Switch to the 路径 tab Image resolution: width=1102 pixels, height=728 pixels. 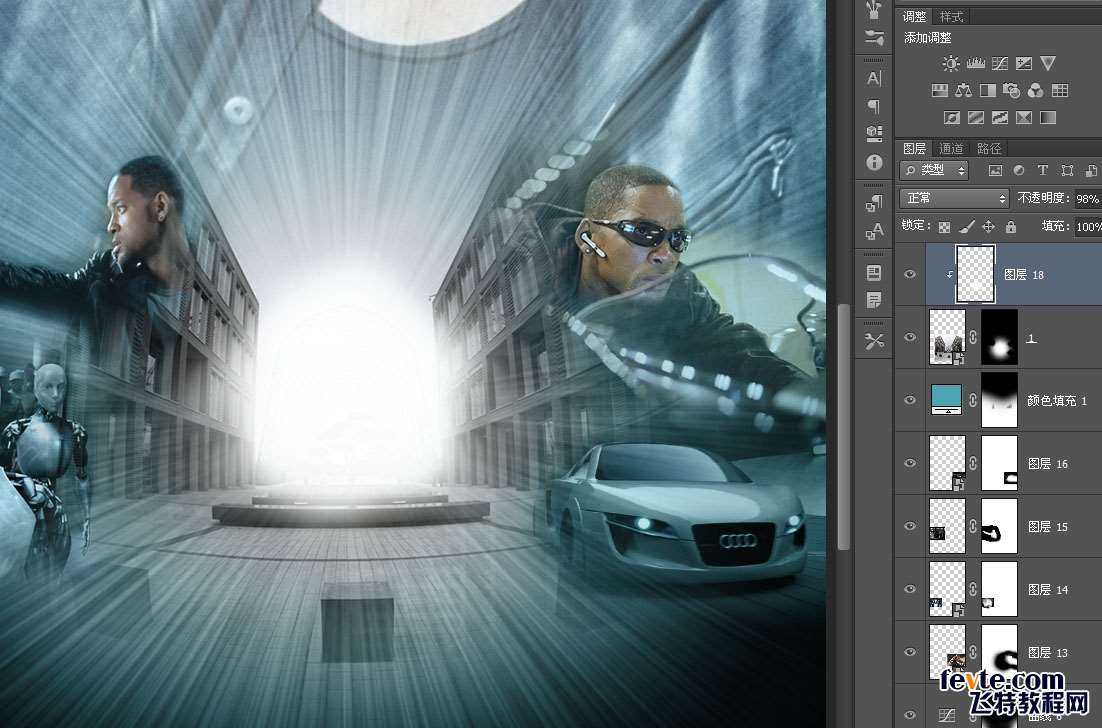pyautogui.click(x=989, y=148)
